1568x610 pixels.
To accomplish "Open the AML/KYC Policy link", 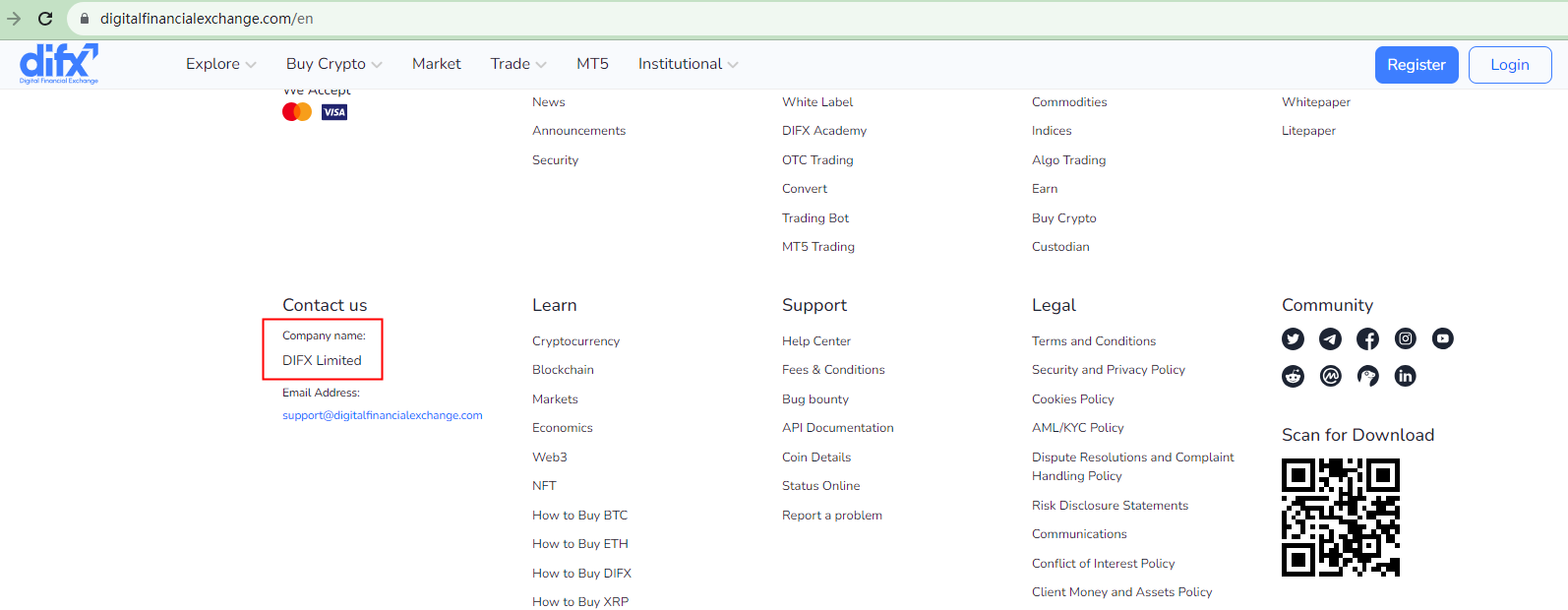I will (x=1077, y=428).
